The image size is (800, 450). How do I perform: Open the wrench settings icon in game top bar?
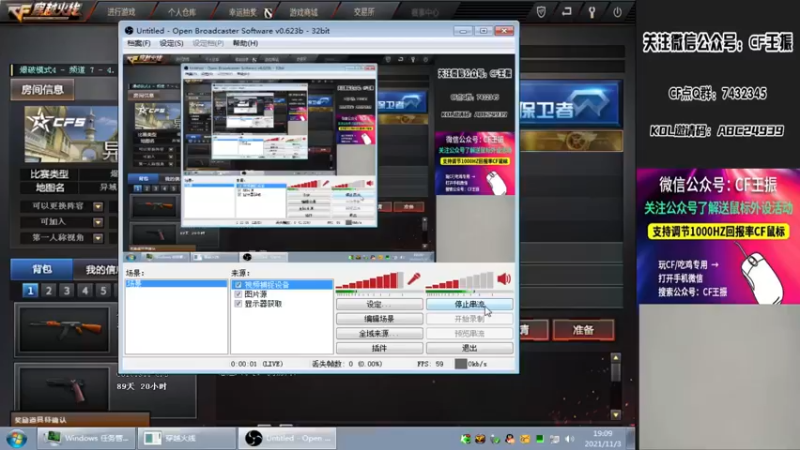pyautogui.click(x=592, y=12)
